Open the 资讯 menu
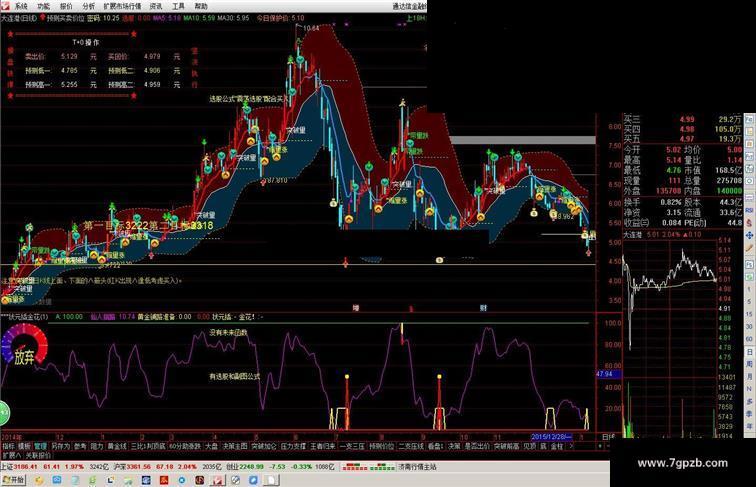 [x=156, y=6]
